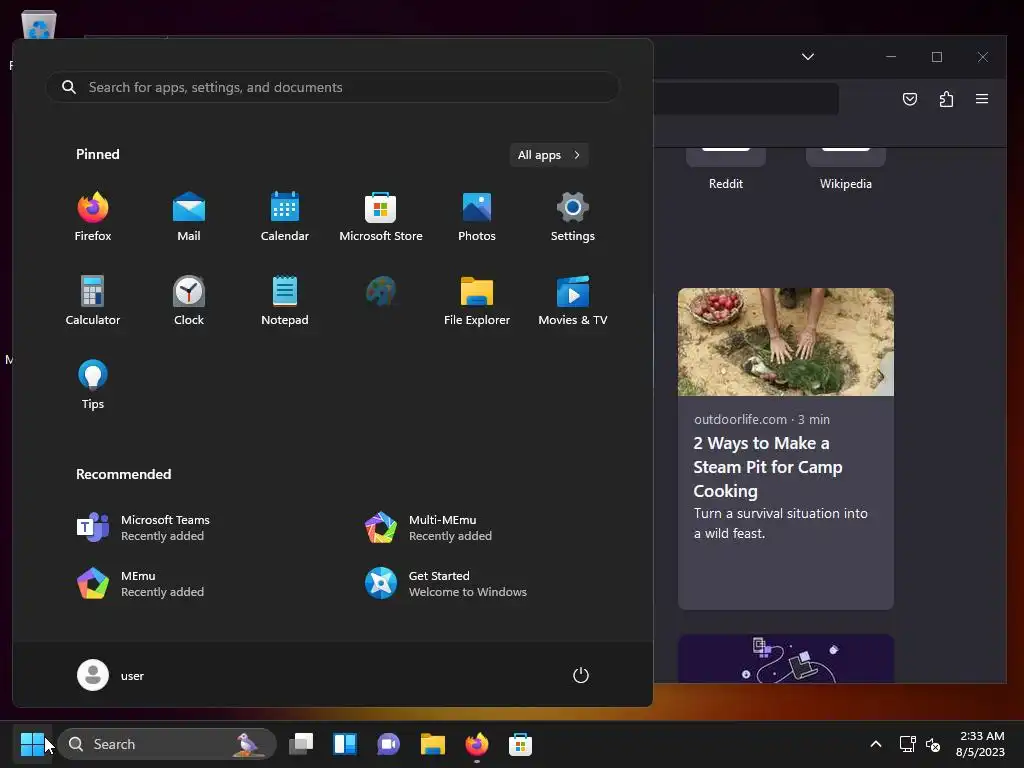The image size is (1024, 768).
Task: Click the power button in Start menu
Action: [581, 675]
